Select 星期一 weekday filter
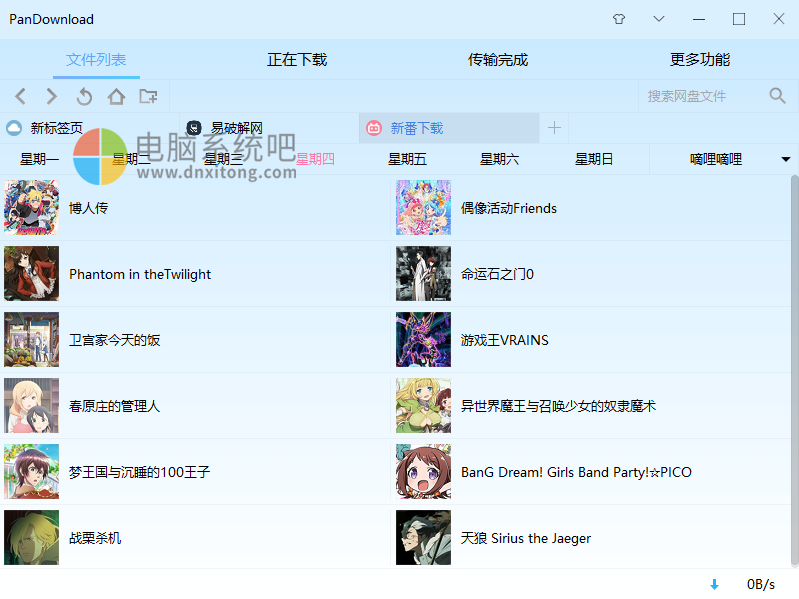Image resolution: width=799 pixels, height=599 pixels. point(39,159)
